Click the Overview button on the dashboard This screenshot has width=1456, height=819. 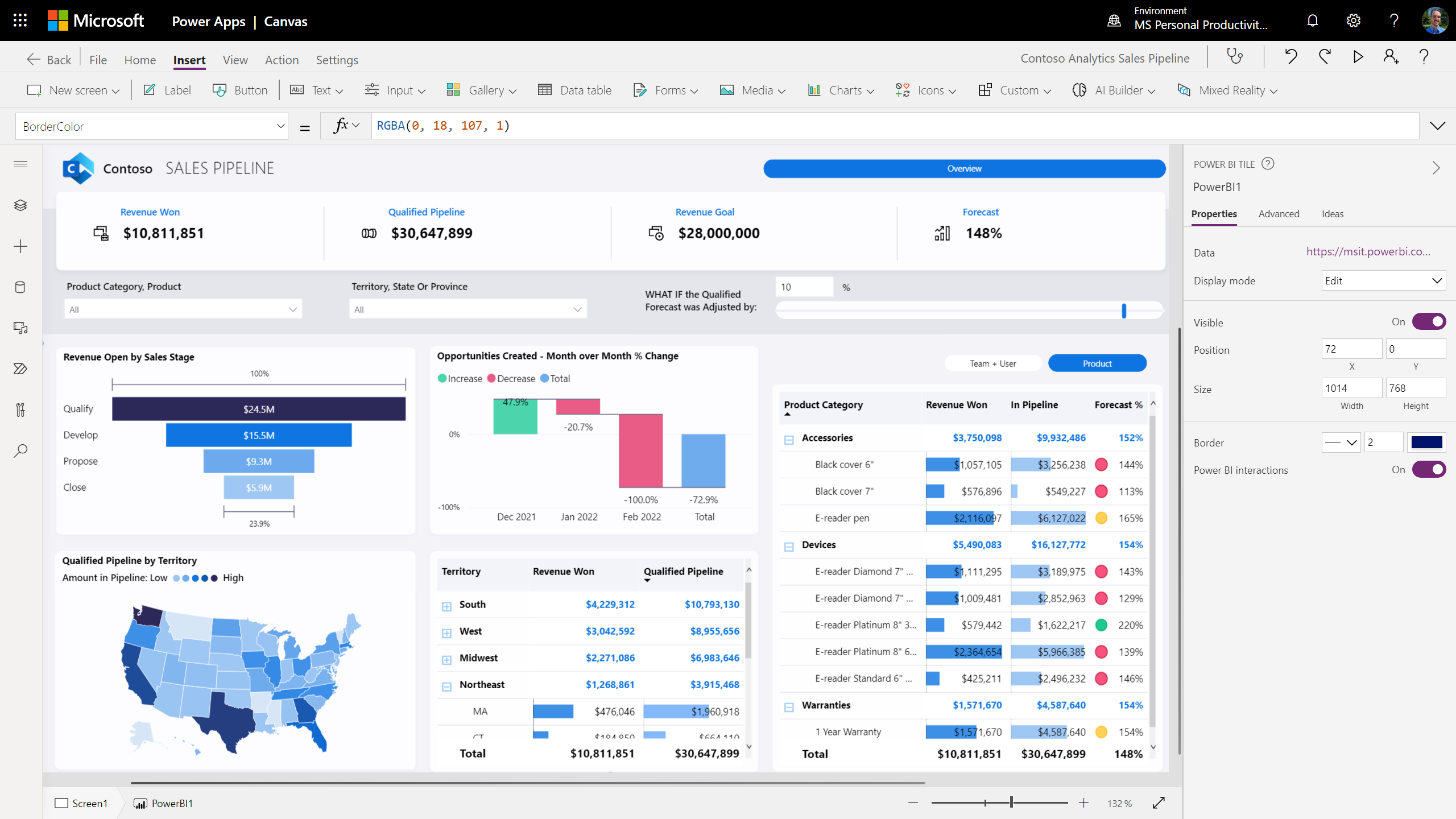pyautogui.click(x=963, y=168)
